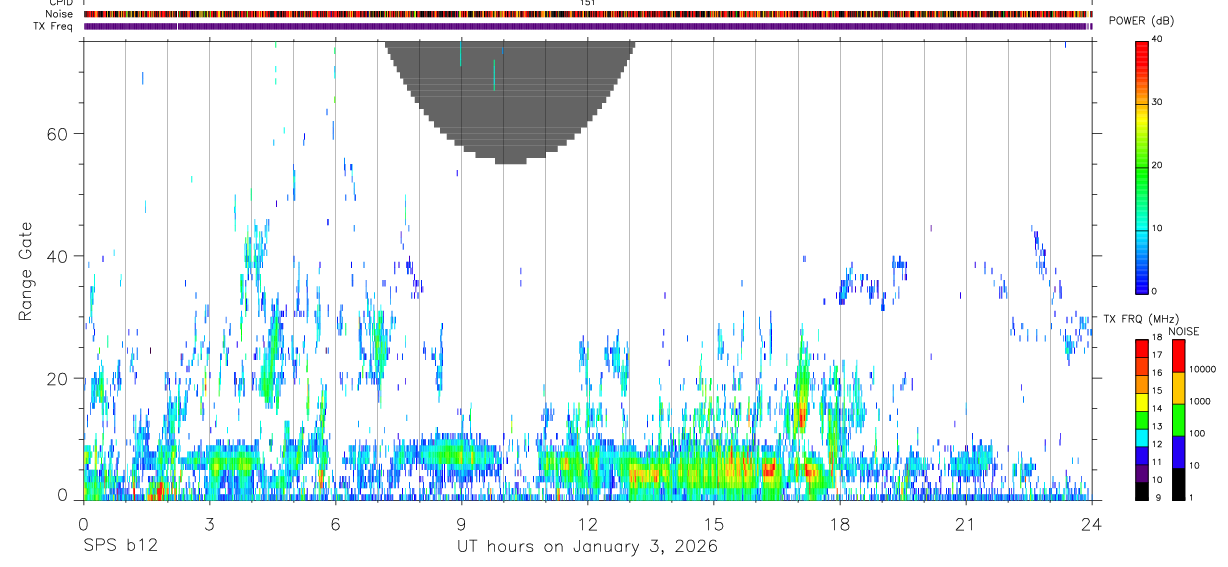1228x567 pixels.
Task: Select the 13 label on the TX FRQ scale
Action: pos(1157,427)
